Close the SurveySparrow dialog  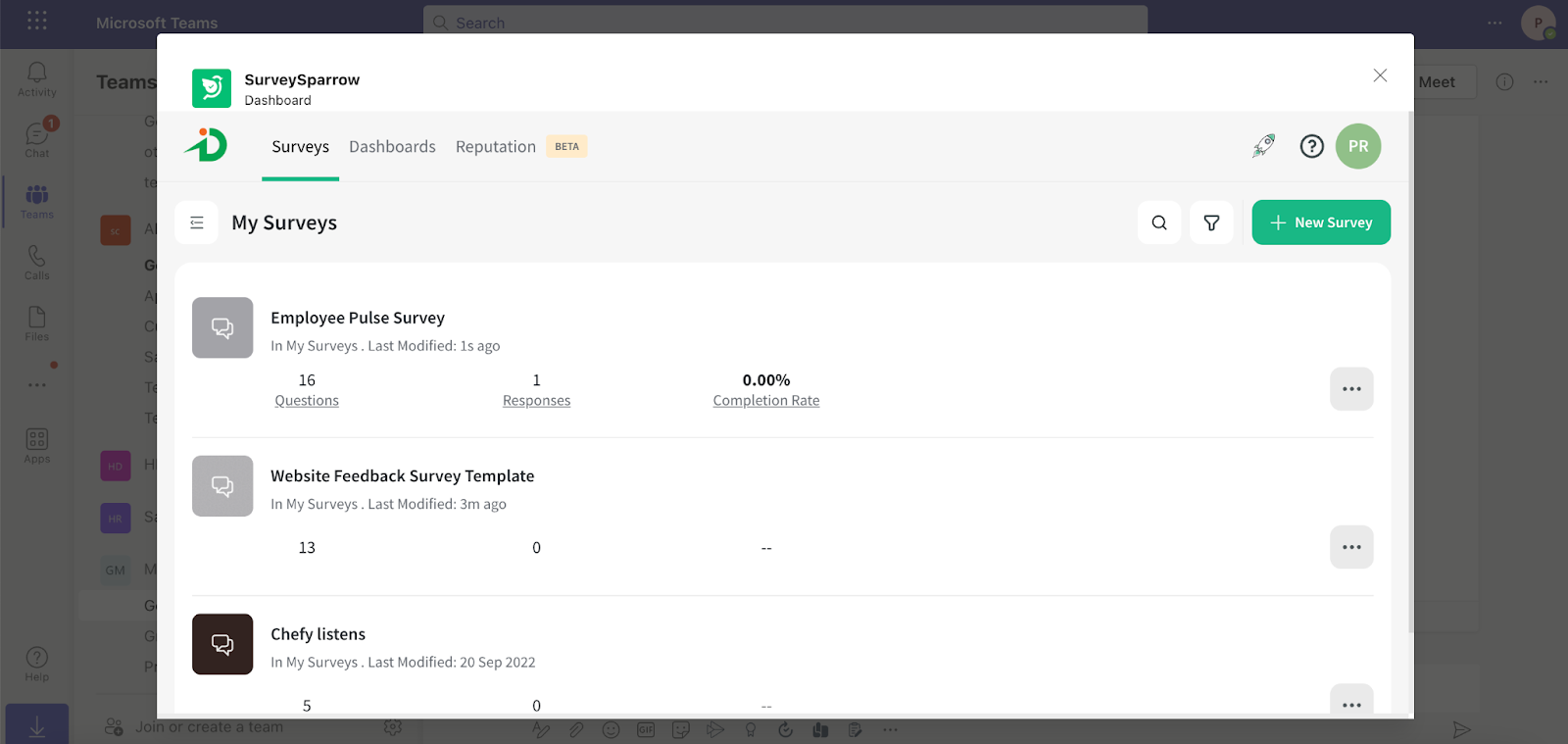coord(1380,75)
